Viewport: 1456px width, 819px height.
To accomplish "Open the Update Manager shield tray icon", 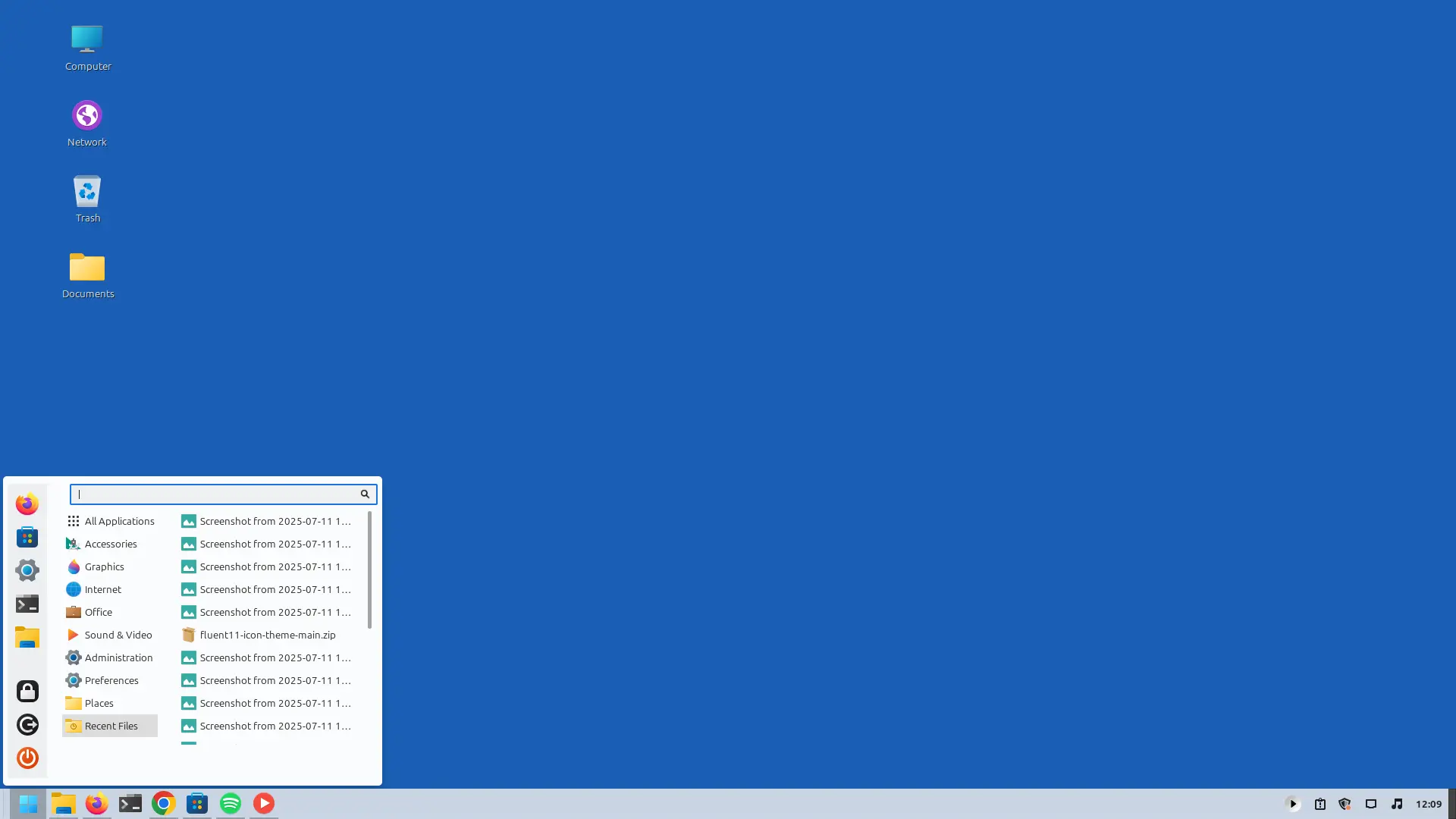I will click(1345, 805).
